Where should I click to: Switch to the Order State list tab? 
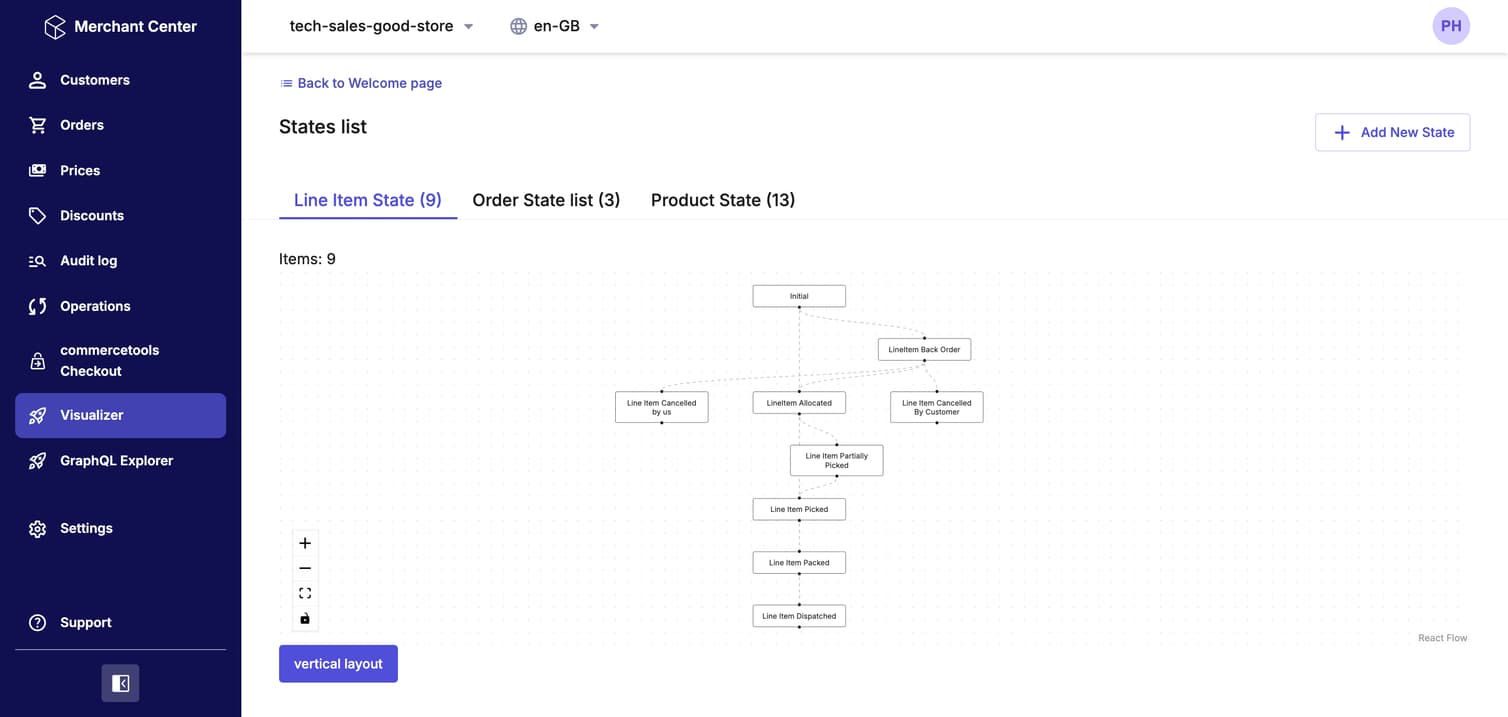546,200
